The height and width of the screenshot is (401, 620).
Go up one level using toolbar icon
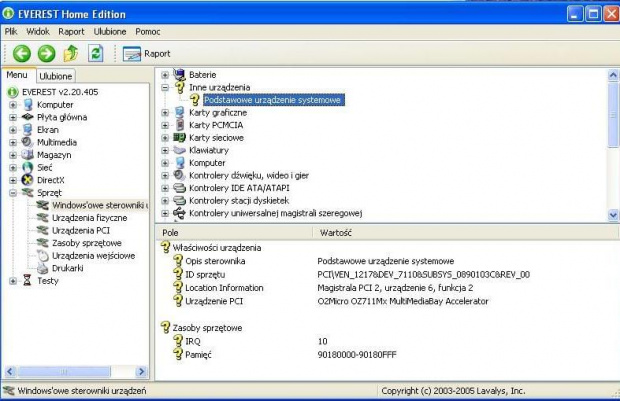(71, 53)
